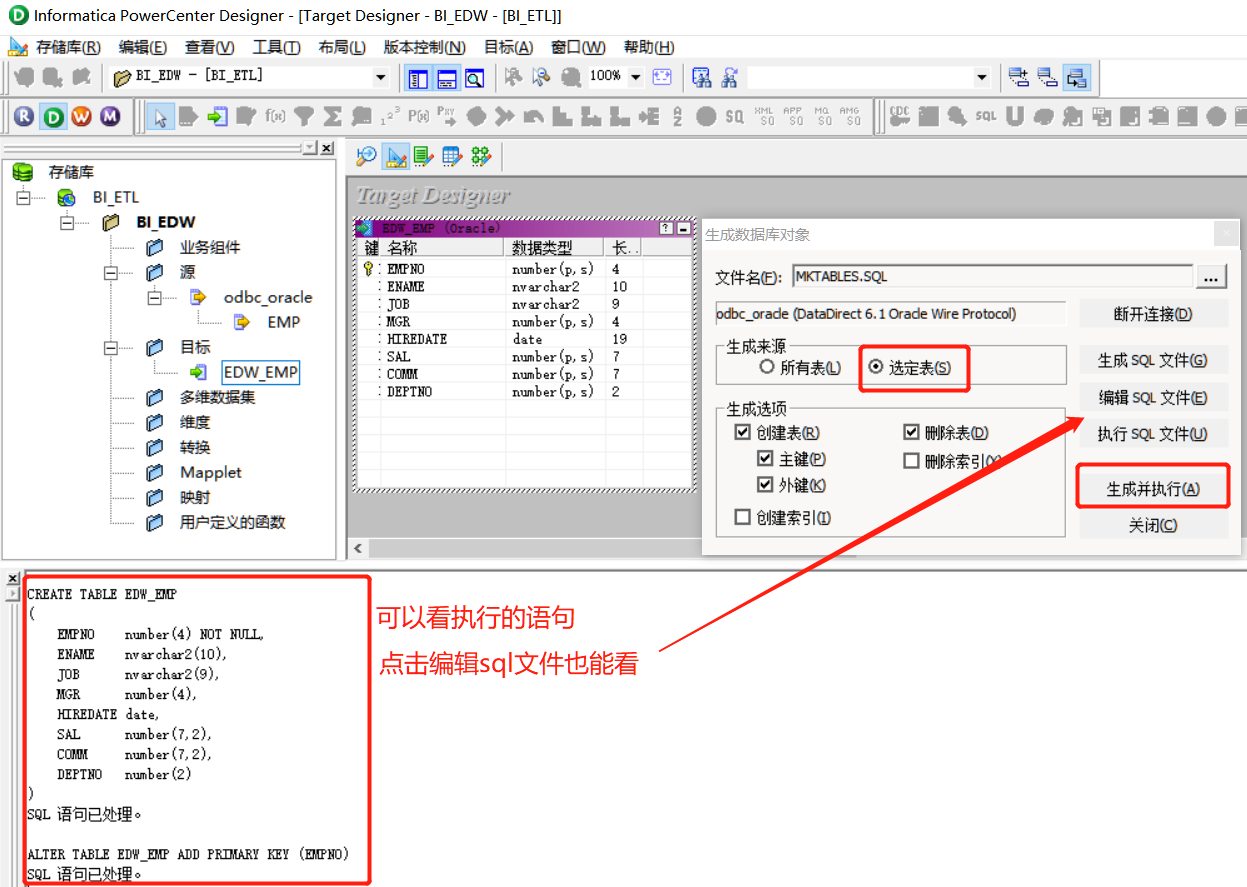
Task: Click the green arrow target definition icon
Action: coord(217,117)
